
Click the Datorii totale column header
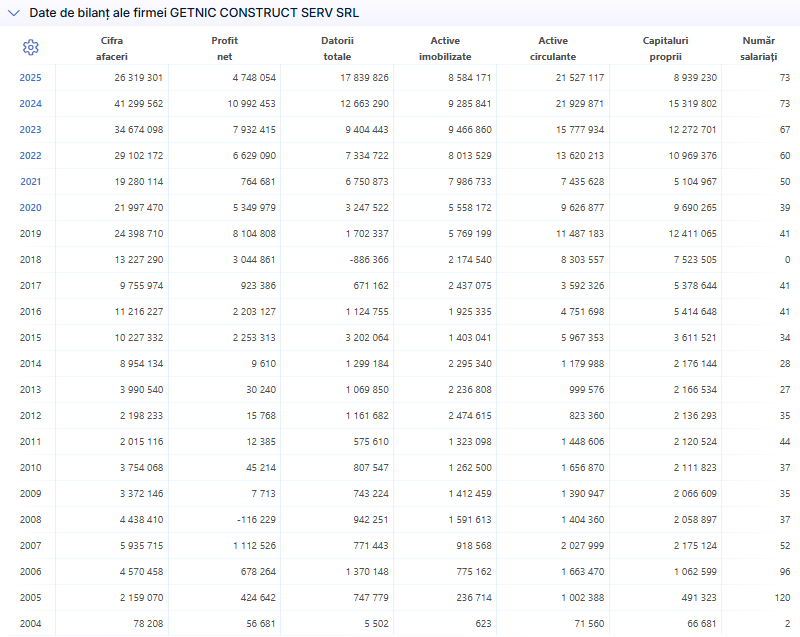(x=337, y=48)
